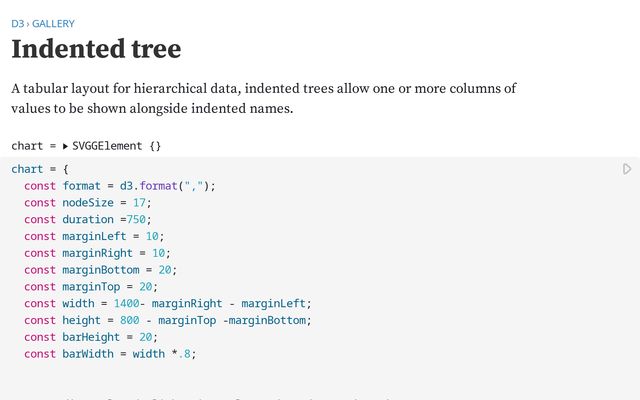This screenshot has width=640, height=400.
Task: Expand the SVGGElement disclosure triangle
Action: (65, 146)
